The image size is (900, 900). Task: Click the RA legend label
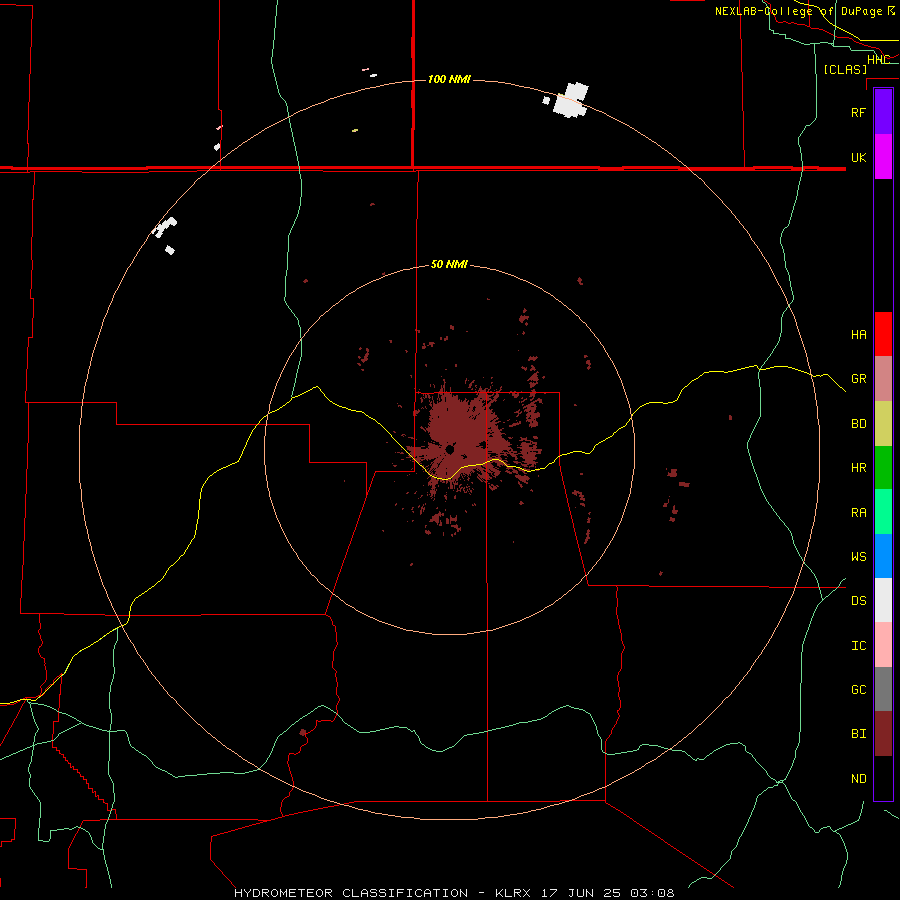(858, 513)
